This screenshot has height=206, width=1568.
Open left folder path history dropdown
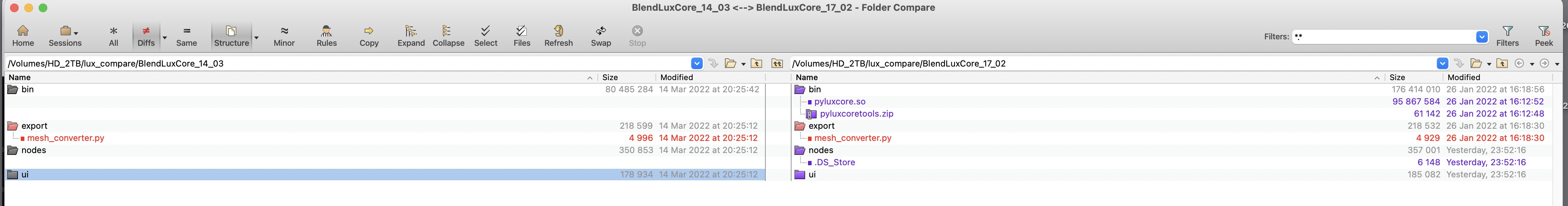tap(696, 63)
